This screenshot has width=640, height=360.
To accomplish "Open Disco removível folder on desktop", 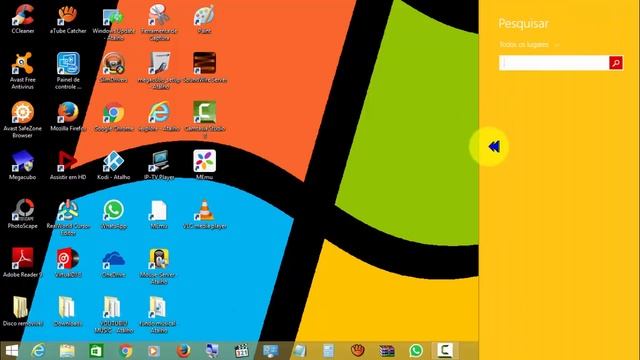I will 22,311.
